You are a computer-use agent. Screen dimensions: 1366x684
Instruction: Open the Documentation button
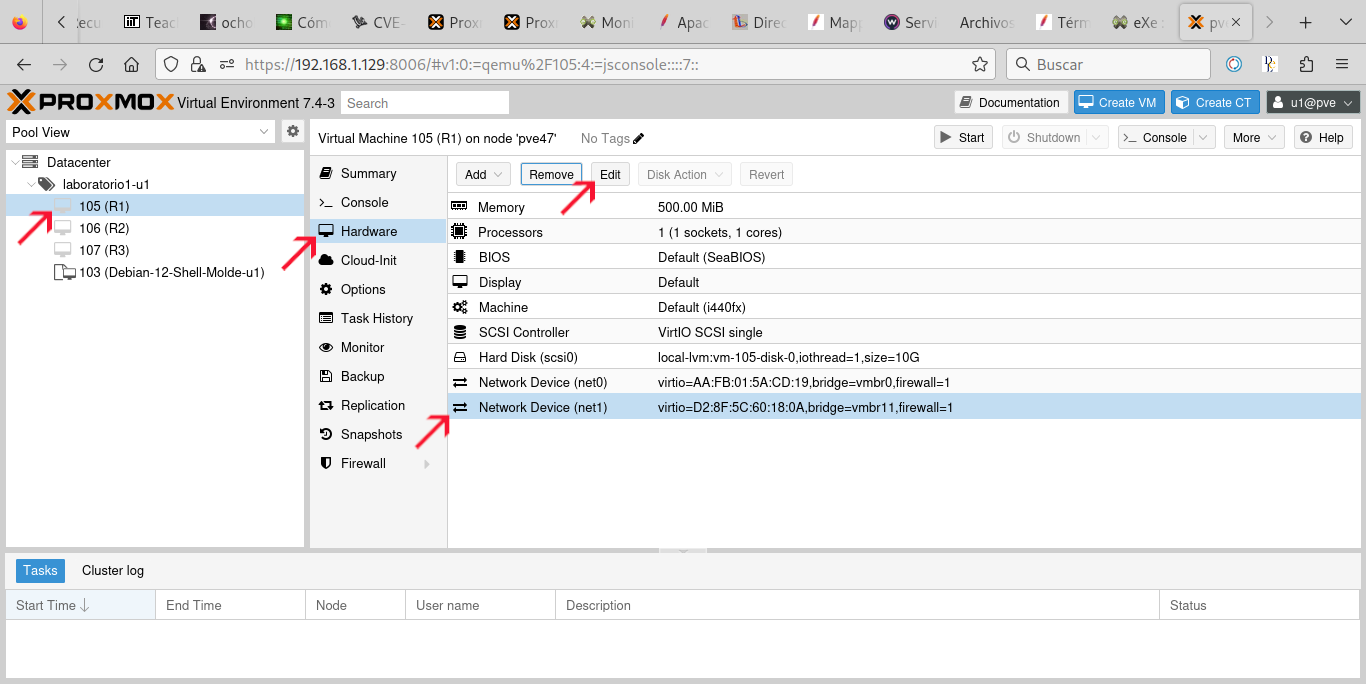[x=1010, y=102]
